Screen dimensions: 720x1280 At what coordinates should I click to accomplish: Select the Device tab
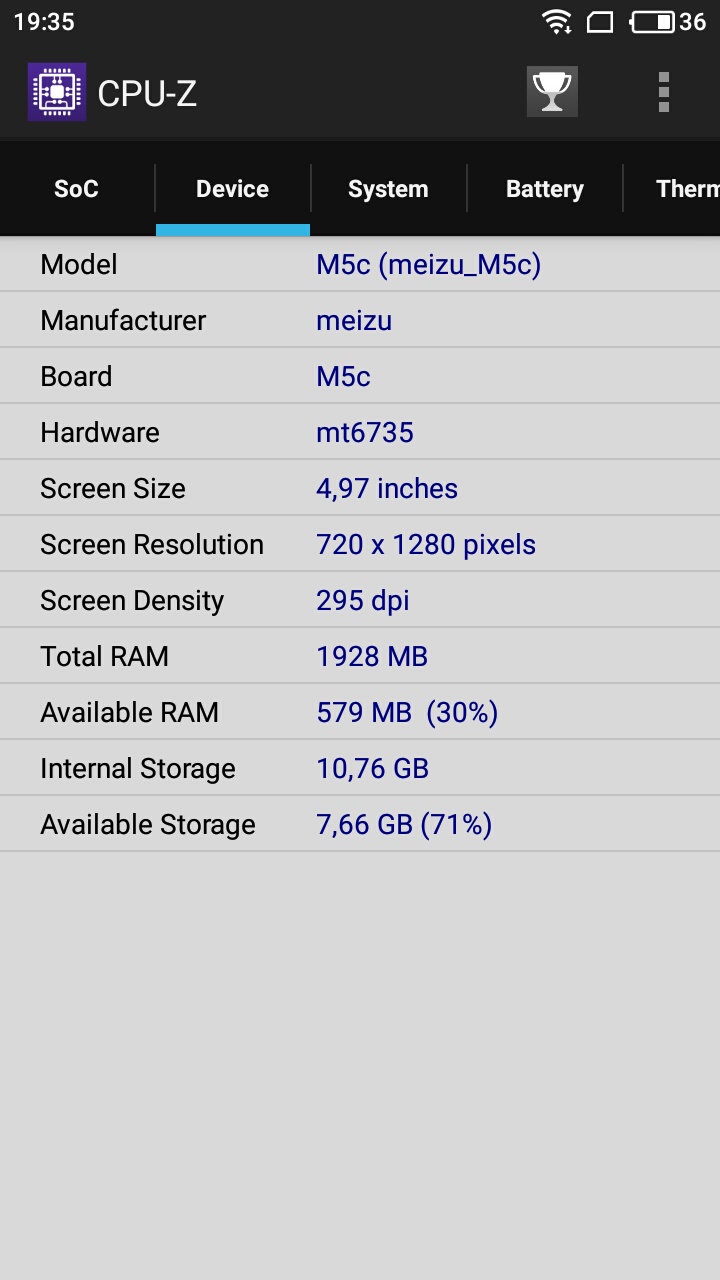[233, 189]
